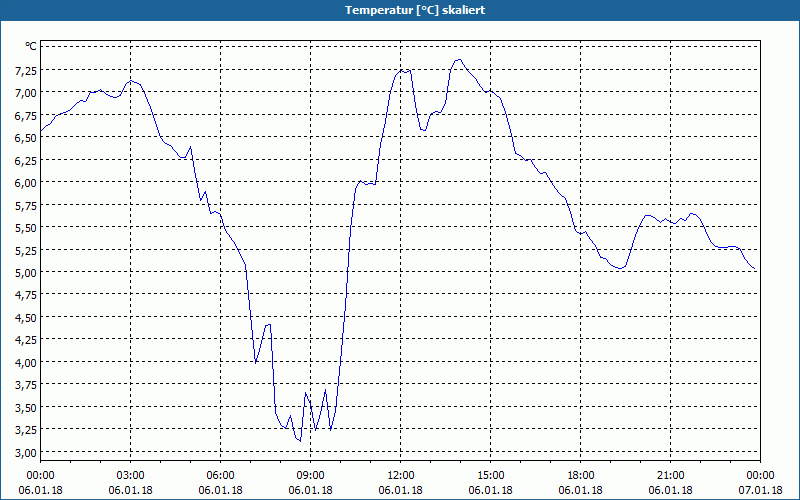Click the 6,25 y-axis label
The height and width of the screenshot is (500, 800).
pyautogui.click(x=26, y=160)
